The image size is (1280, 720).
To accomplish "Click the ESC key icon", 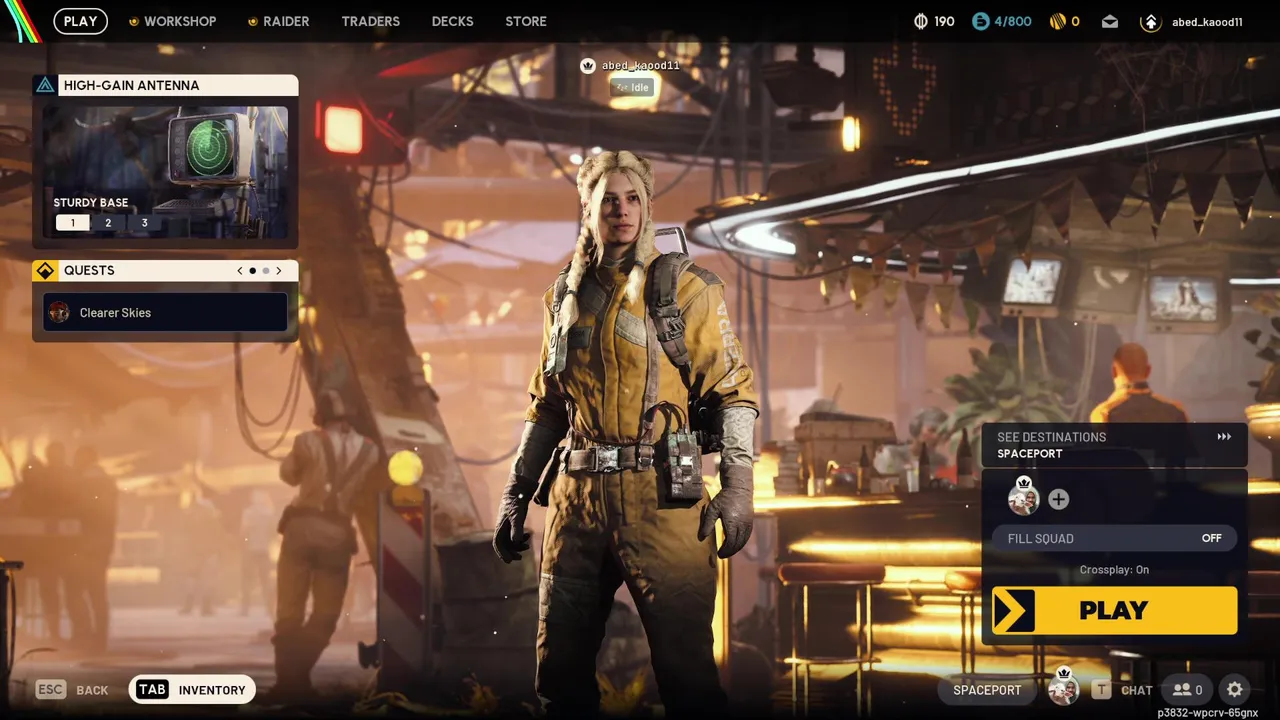I will [x=51, y=689].
